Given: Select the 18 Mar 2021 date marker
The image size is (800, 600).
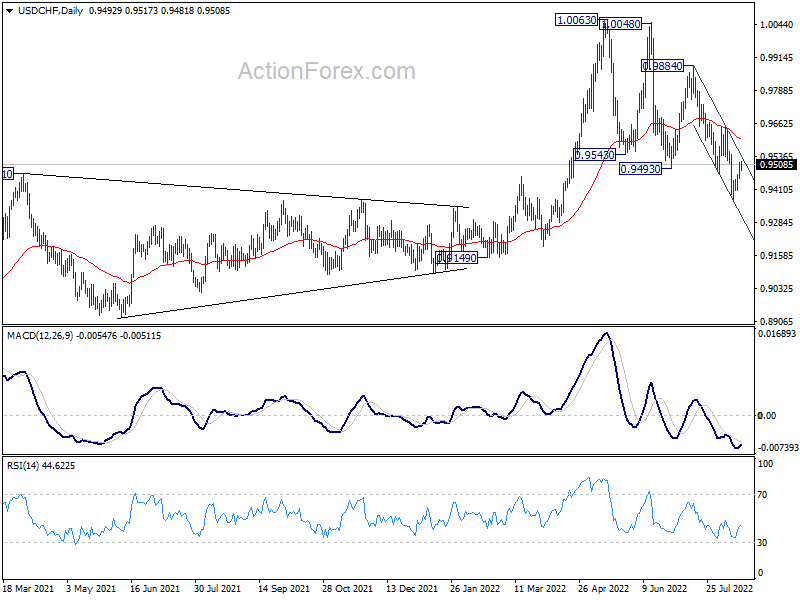Looking at the screenshot, I should (28, 588).
